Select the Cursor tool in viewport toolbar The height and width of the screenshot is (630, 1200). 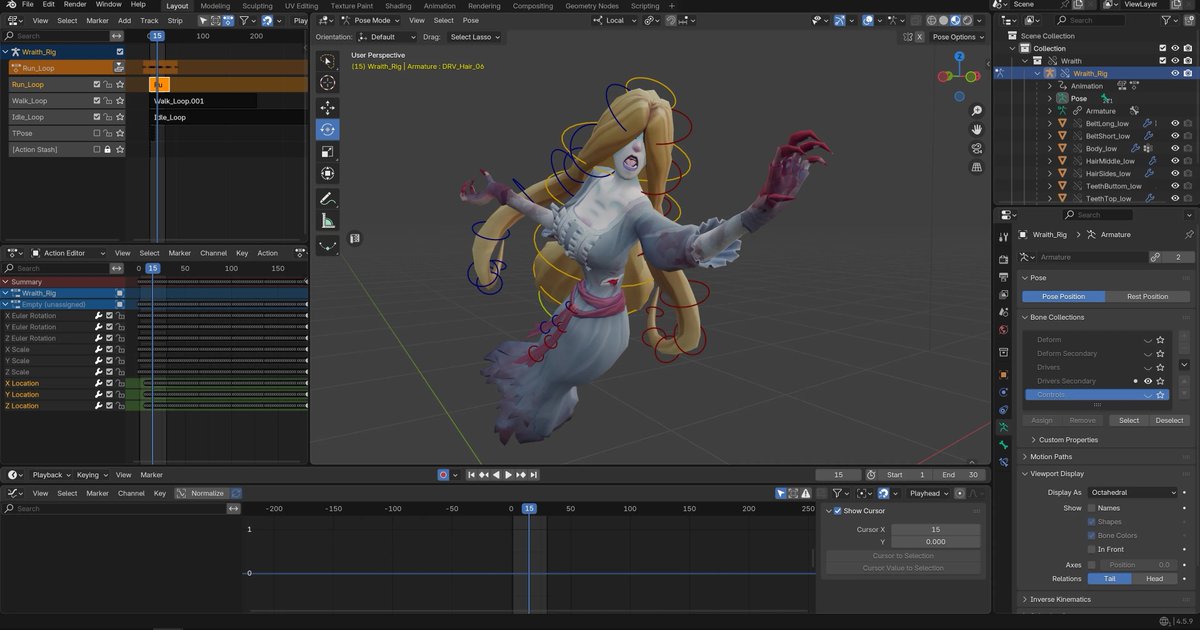pyautogui.click(x=328, y=83)
